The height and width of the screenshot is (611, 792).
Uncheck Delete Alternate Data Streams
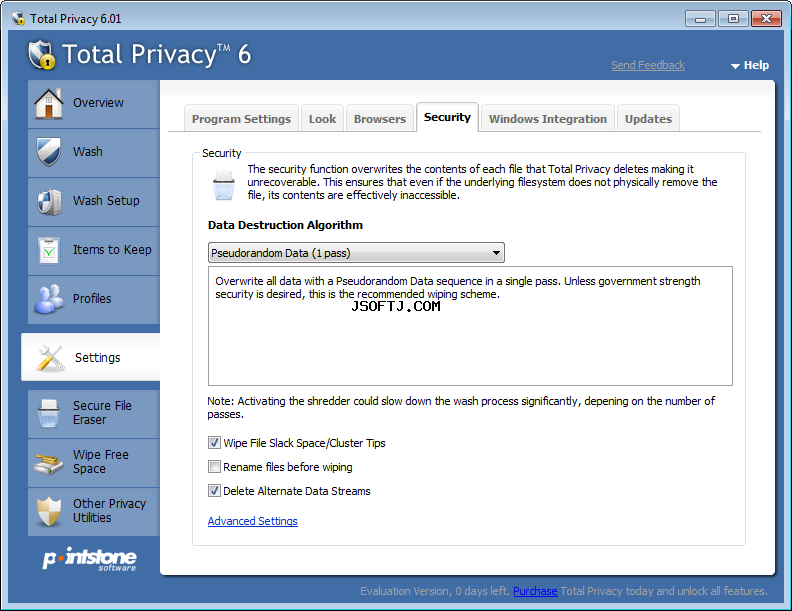tap(215, 491)
